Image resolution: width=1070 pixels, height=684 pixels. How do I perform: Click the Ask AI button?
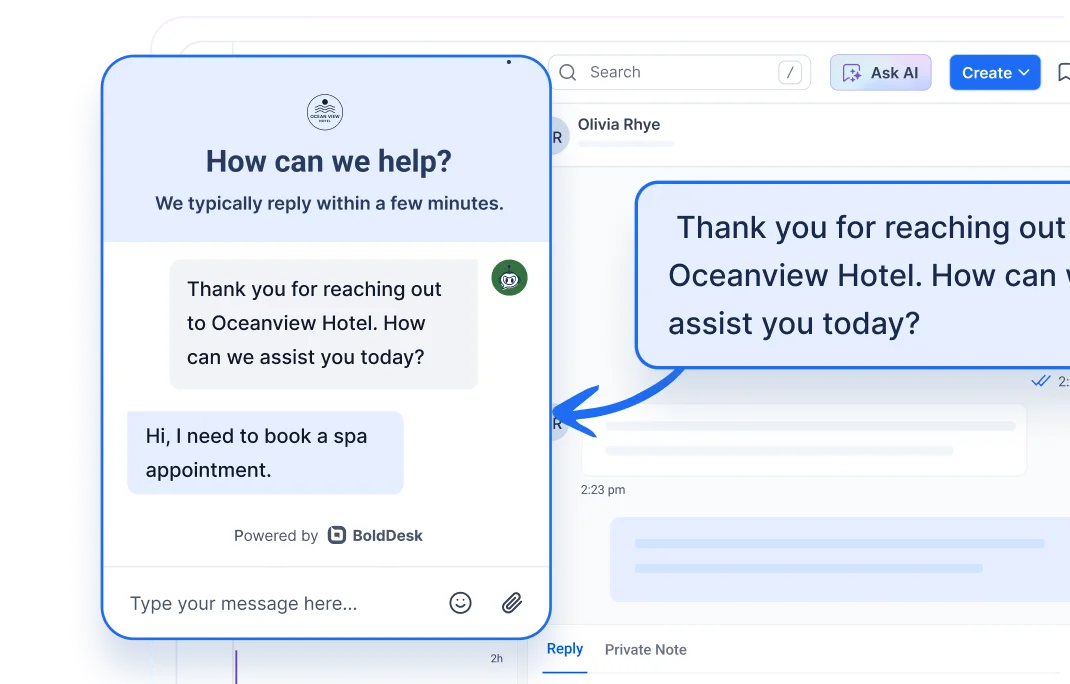point(881,72)
